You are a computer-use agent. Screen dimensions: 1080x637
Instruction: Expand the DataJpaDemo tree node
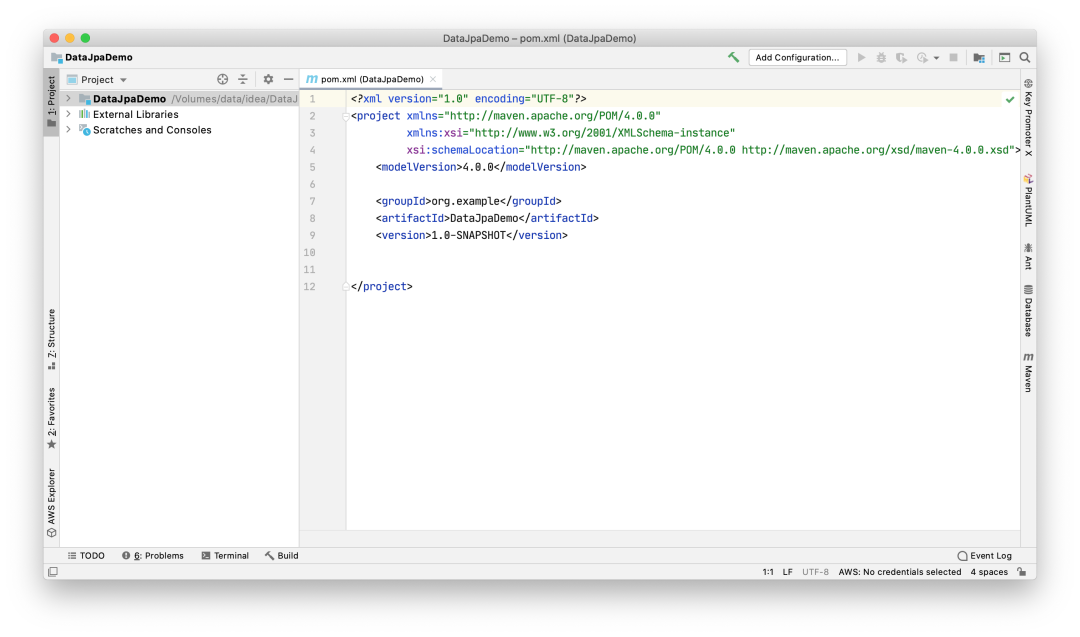[68, 98]
